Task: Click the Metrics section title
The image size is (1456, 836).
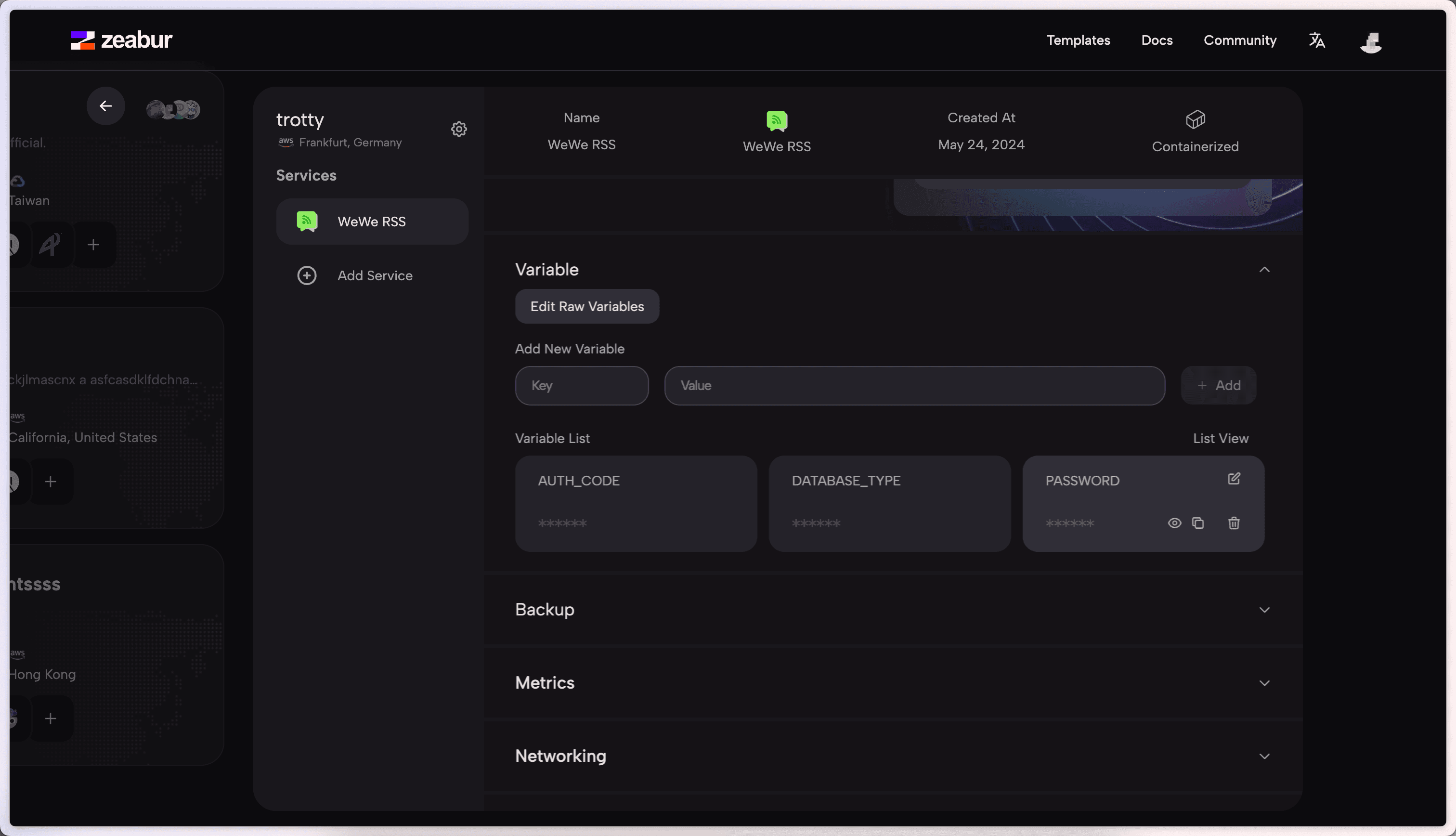Action: click(544, 683)
